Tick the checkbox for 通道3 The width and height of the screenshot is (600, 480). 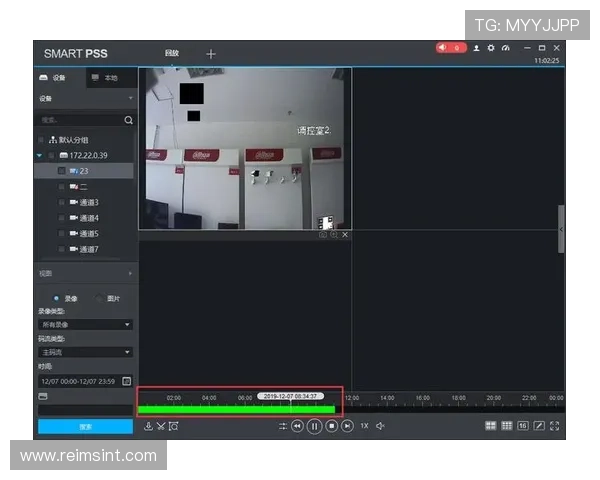tap(61, 202)
